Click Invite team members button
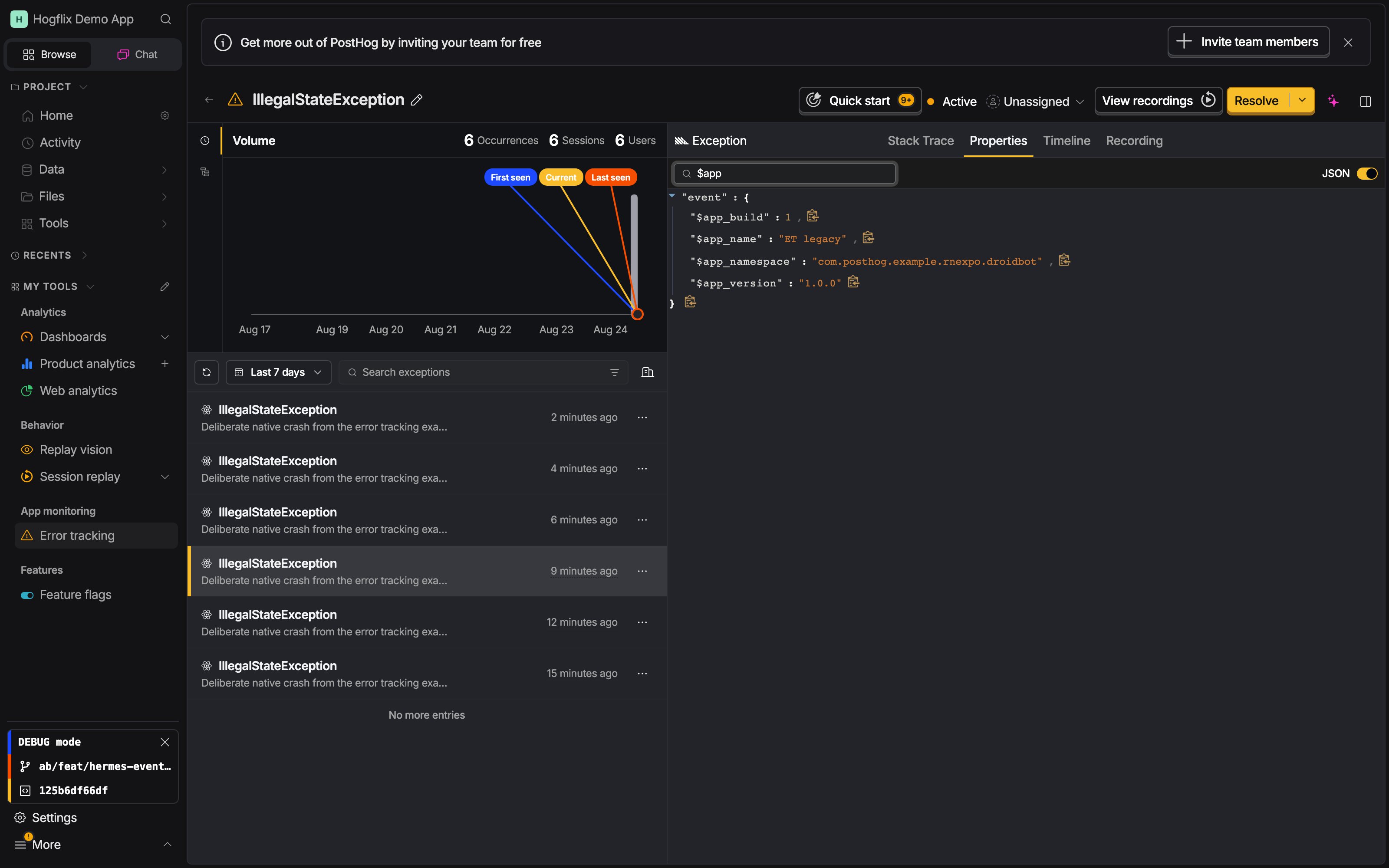The image size is (1389, 868). click(1248, 42)
